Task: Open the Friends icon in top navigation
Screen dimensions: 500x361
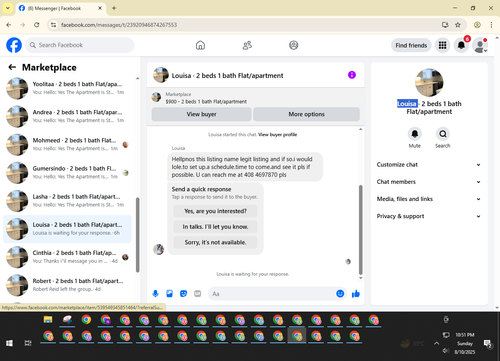Action: (x=247, y=45)
